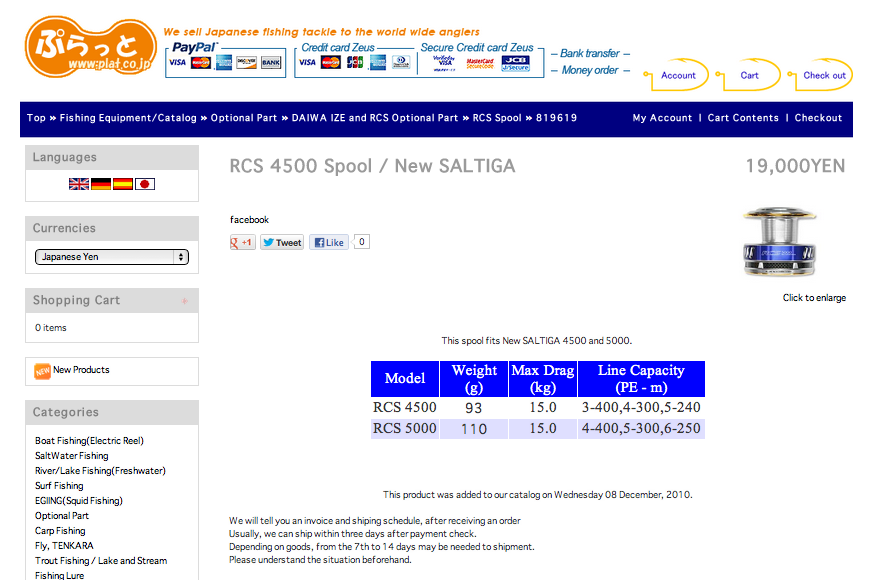
Task: Select the German flag language
Action: point(101,184)
